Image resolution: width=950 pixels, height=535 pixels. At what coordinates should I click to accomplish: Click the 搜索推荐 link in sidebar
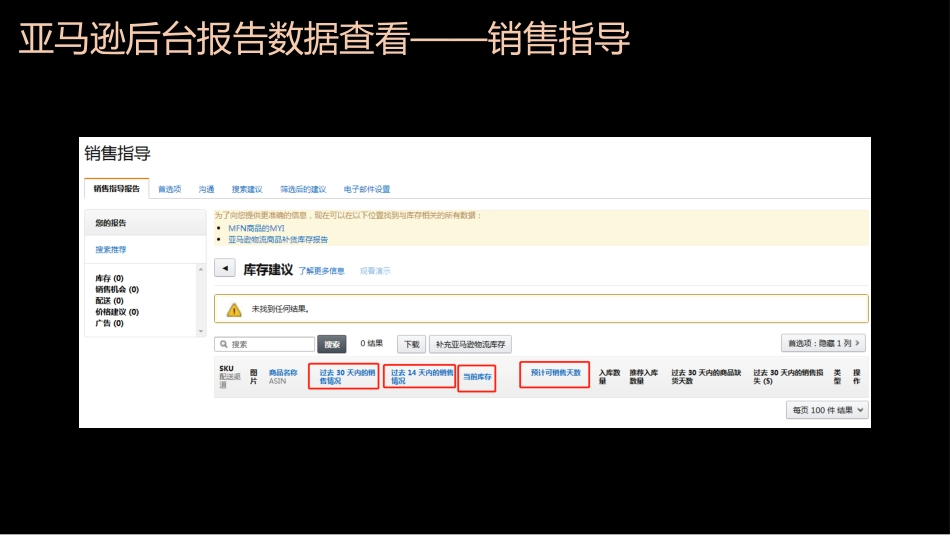click(111, 250)
